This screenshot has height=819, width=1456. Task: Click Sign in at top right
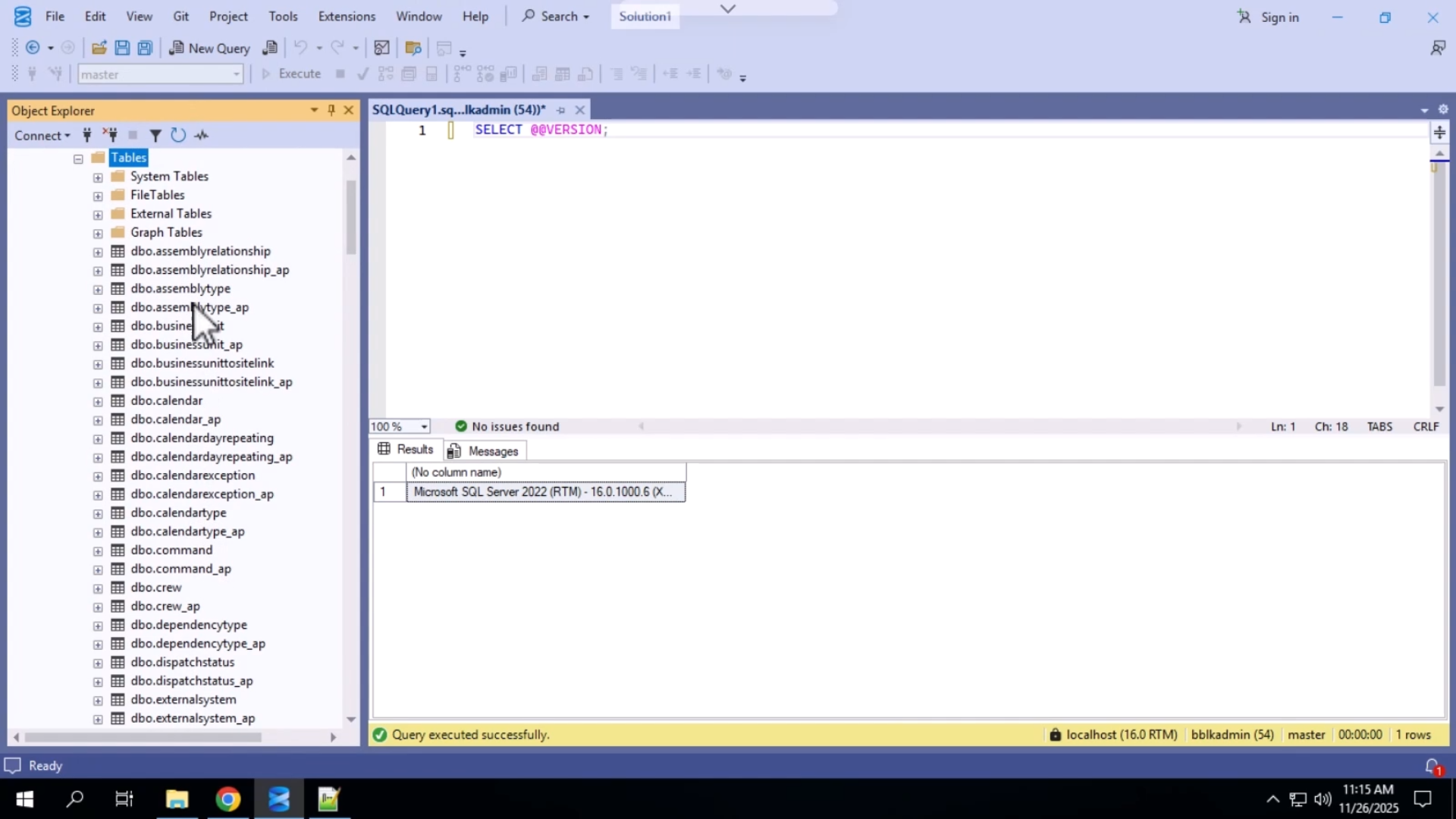tap(1269, 17)
